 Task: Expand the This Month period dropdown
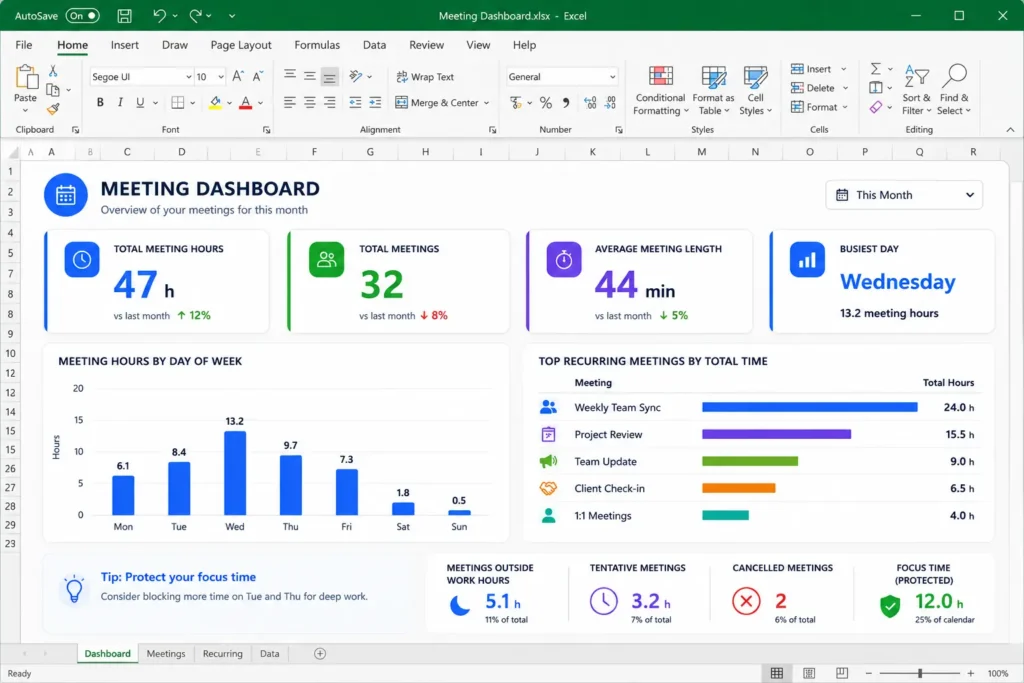[904, 195]
